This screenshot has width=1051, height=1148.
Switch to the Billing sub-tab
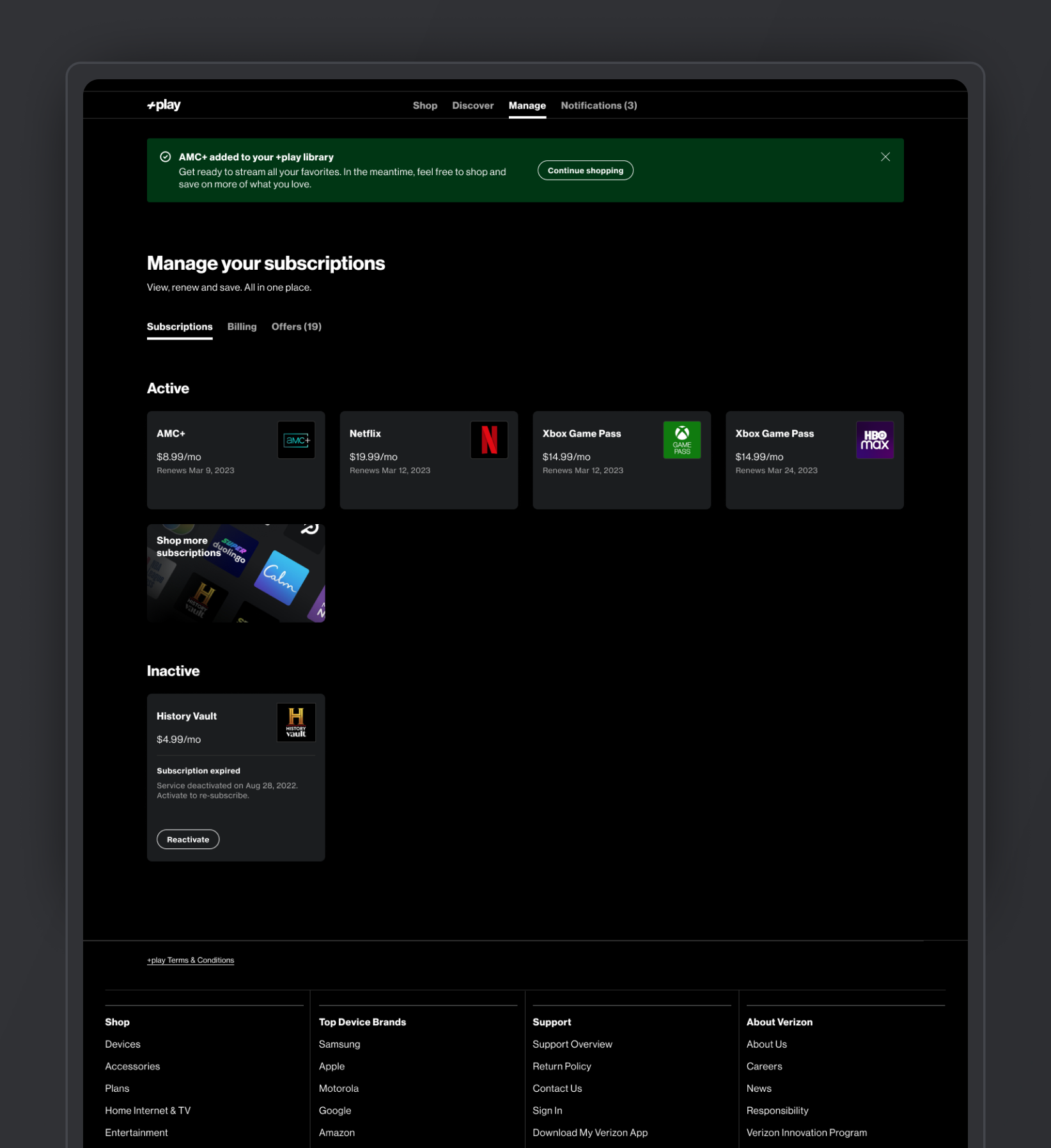(242, 327)
